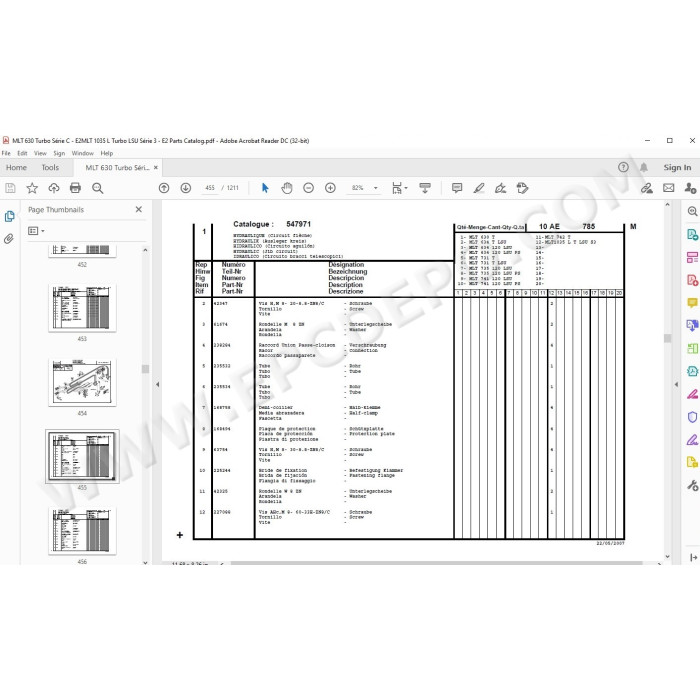Open the Comment tool in right pane

(692, 303)
